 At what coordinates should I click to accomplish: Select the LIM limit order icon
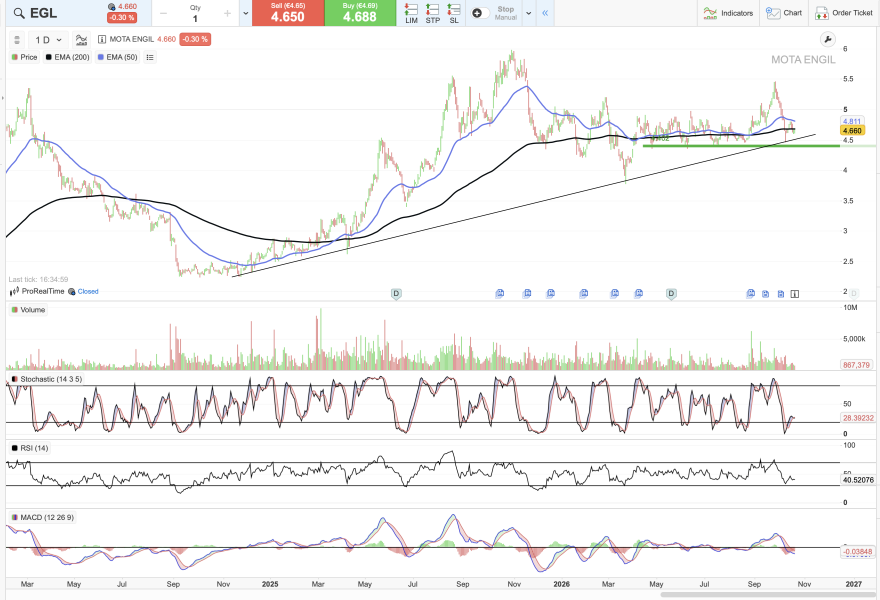coord(411,13)
